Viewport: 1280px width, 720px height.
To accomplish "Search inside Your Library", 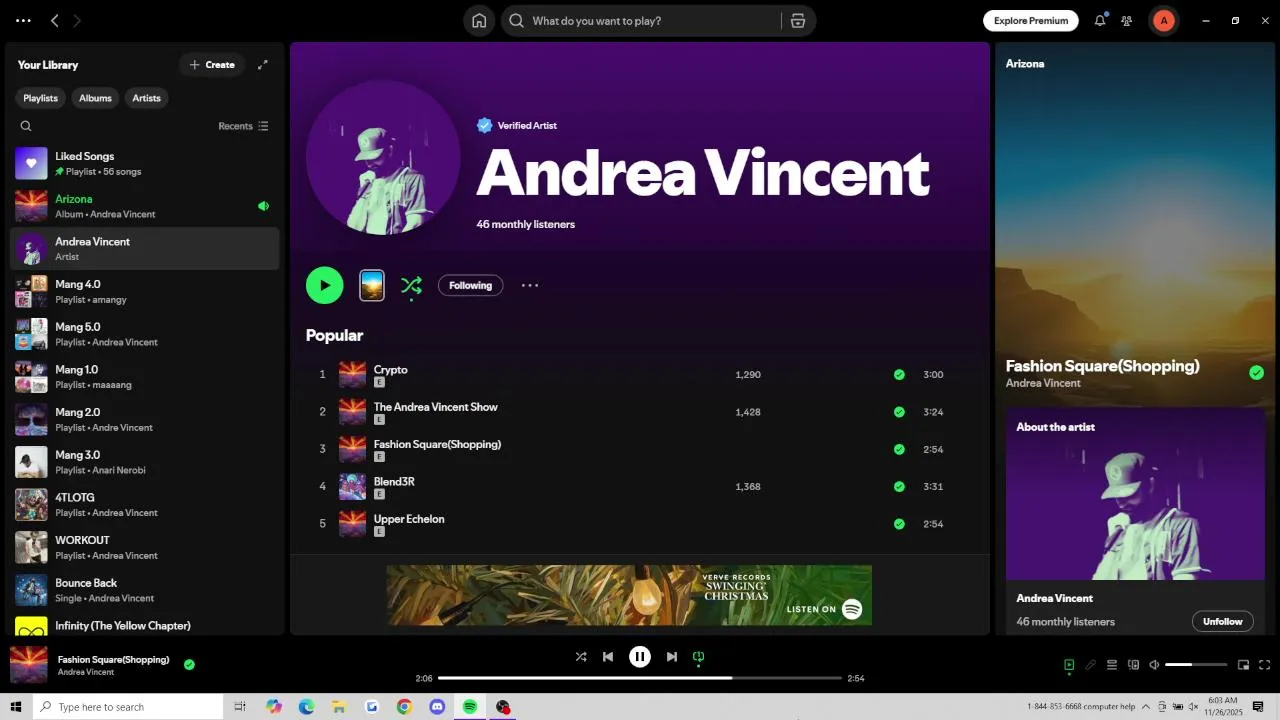I will coord(26,126).
